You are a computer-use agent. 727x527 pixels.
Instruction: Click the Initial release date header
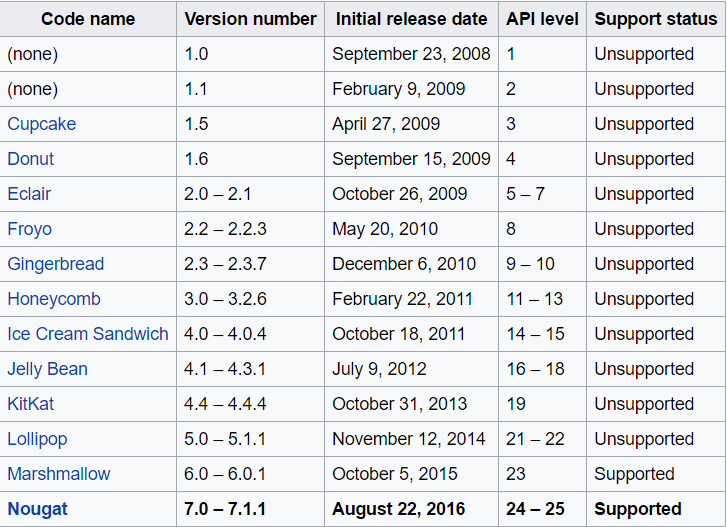412,19
